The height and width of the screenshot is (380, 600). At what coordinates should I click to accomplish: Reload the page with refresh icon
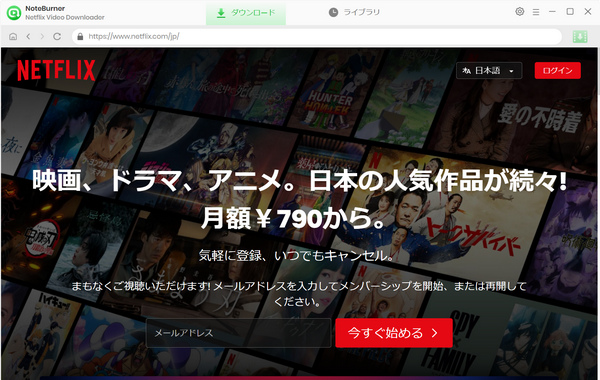(x=57, y=36)
